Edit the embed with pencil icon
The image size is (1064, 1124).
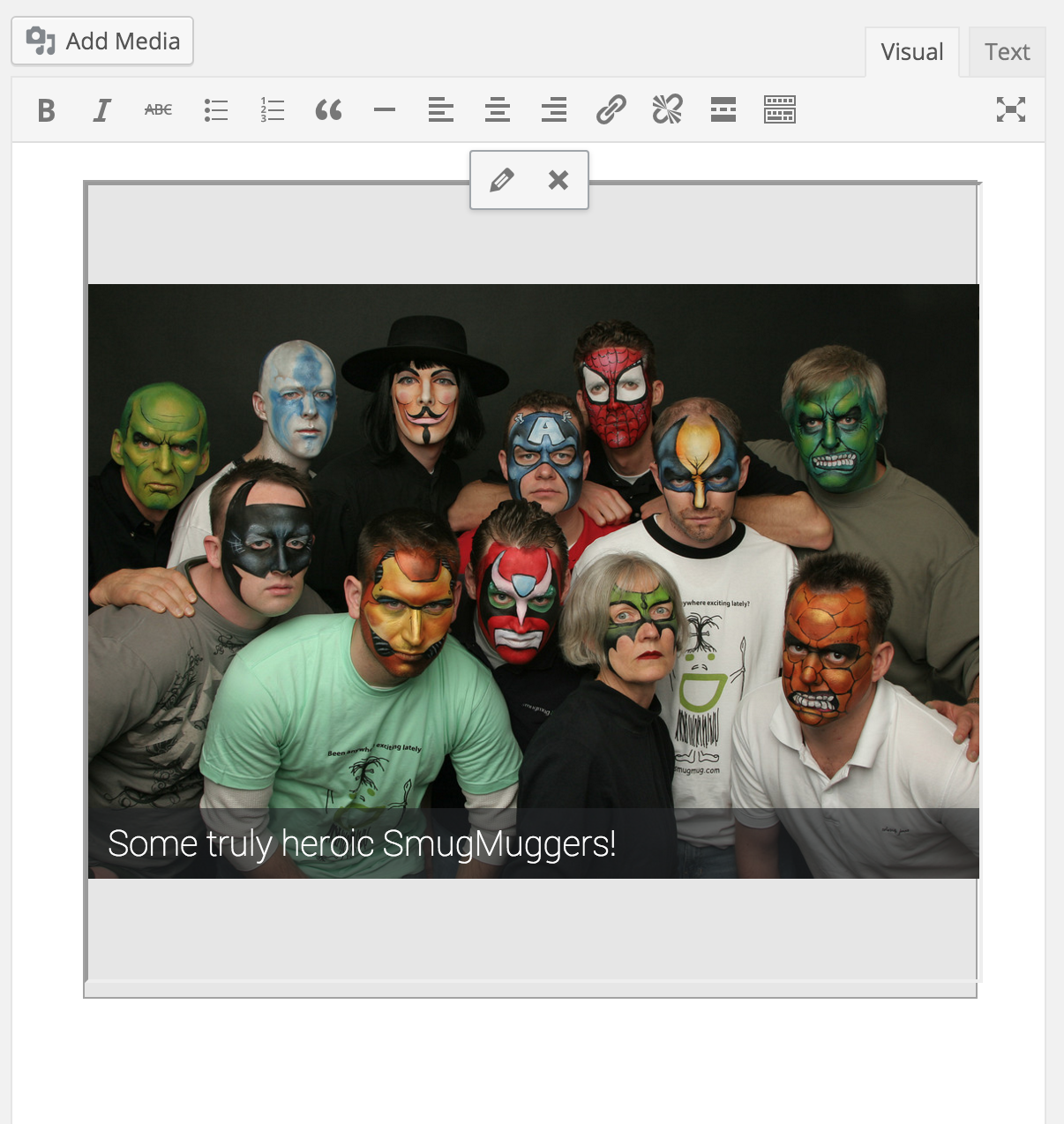[501, 180]
